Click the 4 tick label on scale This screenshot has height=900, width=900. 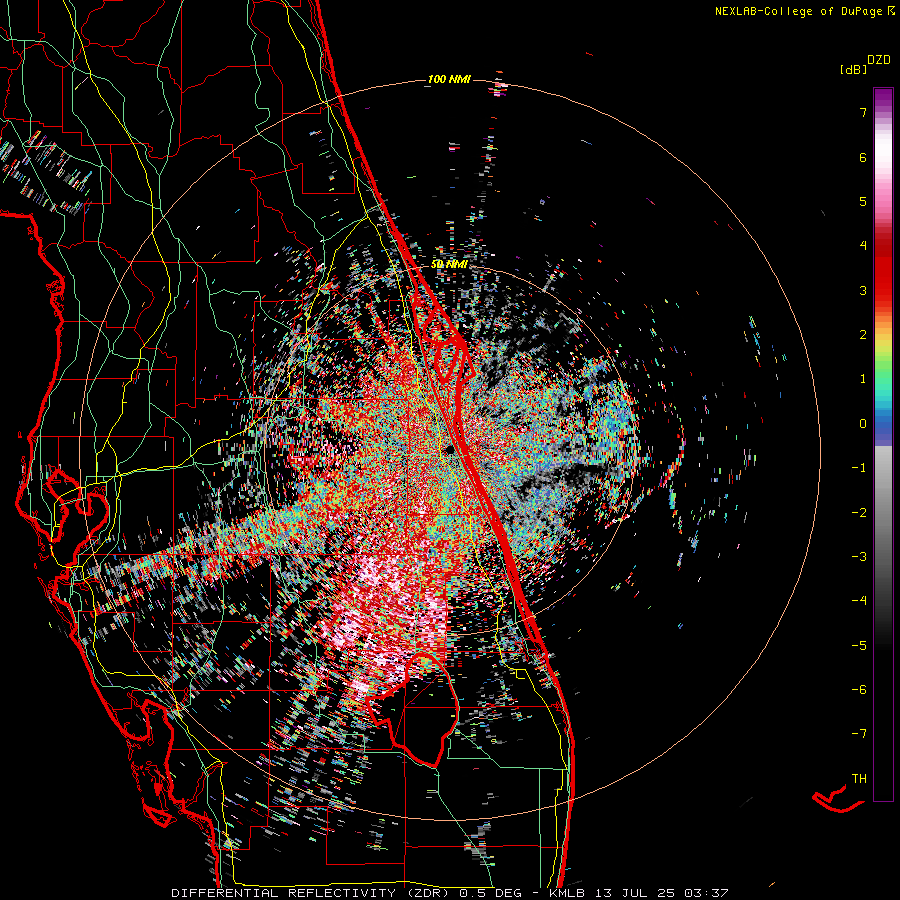pyautogui.click(x=863, y=246)
